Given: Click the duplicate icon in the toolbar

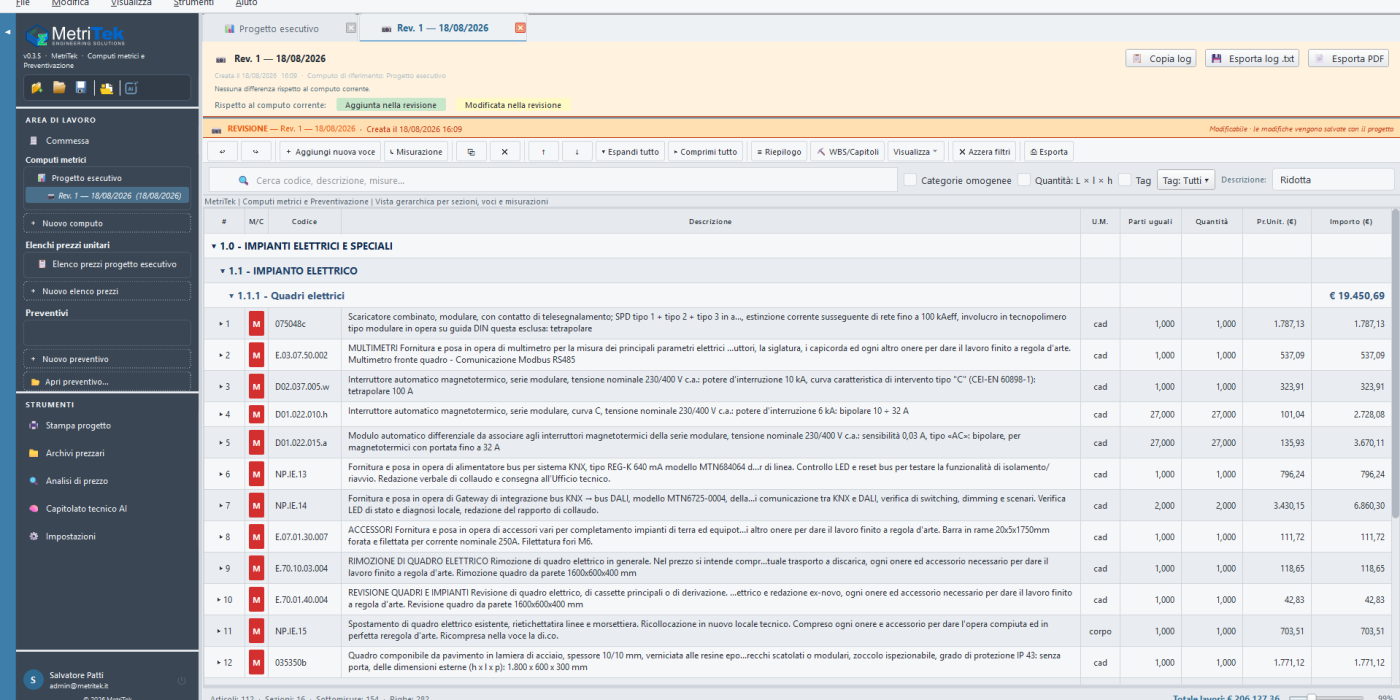Looking at the screenshot, I should pos(471,152).
